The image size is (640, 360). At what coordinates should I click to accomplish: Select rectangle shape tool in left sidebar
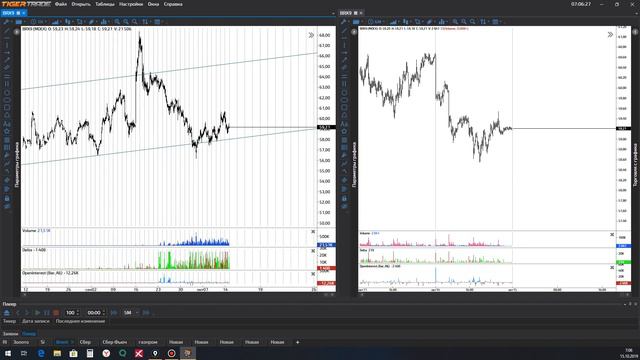tap(7, 108)
